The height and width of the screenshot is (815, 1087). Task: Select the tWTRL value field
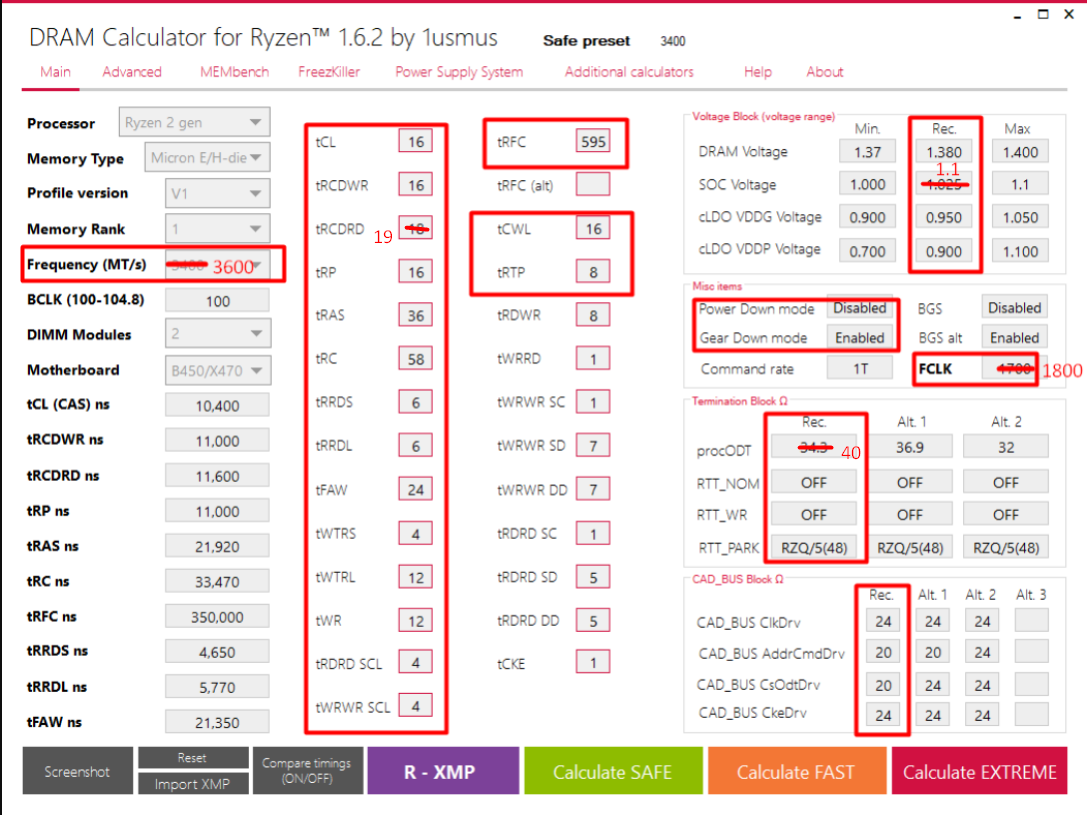415,577
